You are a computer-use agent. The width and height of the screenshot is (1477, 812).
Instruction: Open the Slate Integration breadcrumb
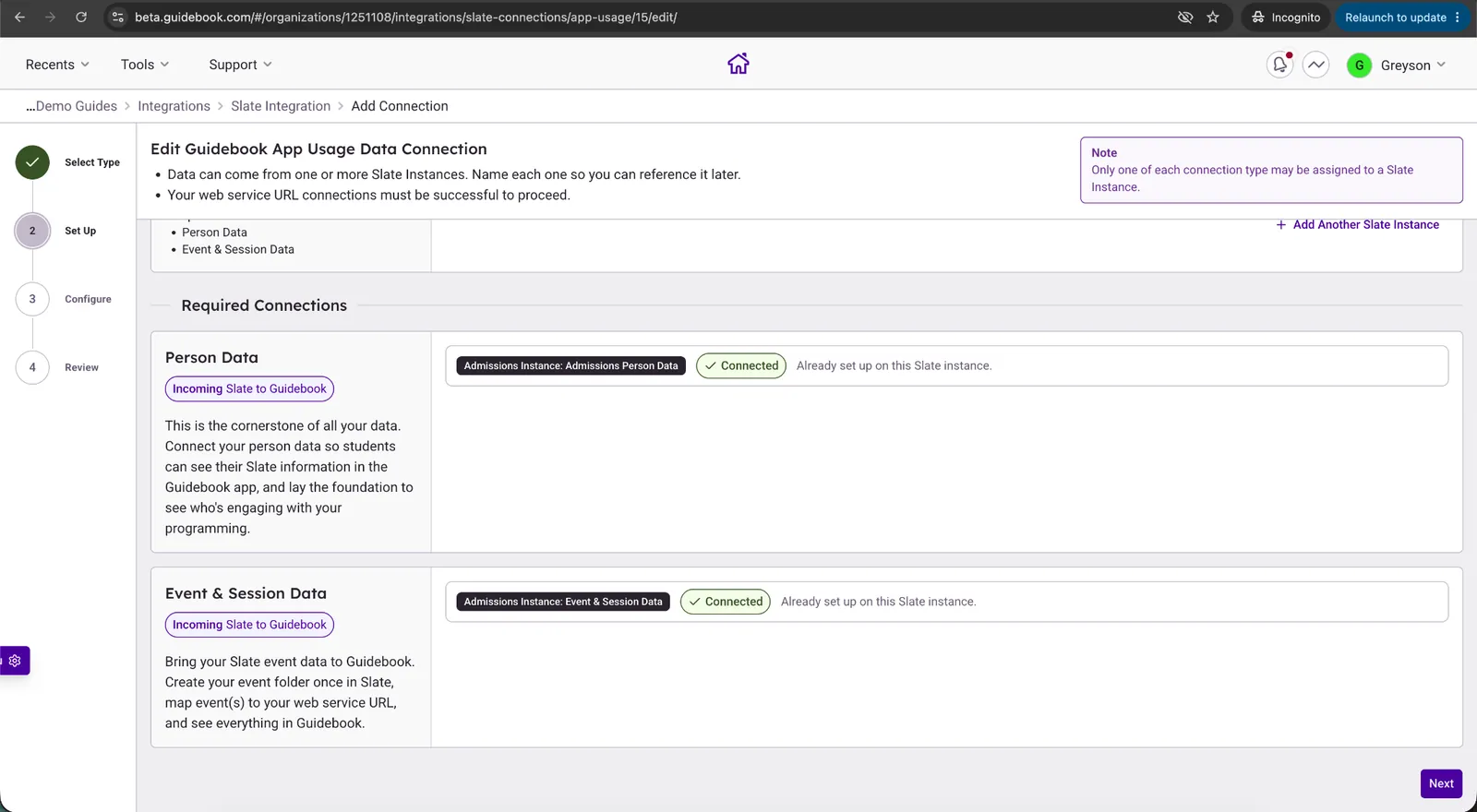coord(281,106)
